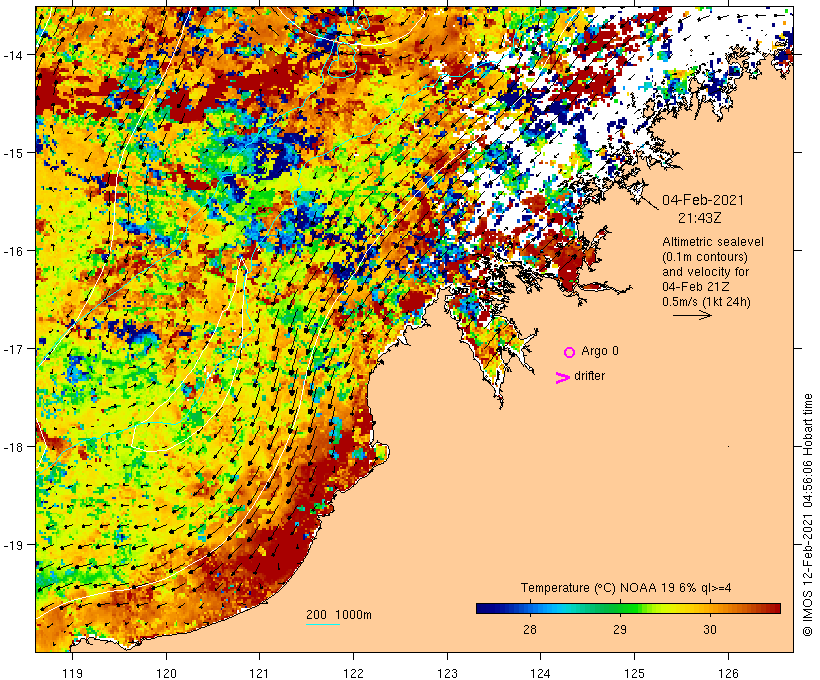
Task: Click the '(0.1m contours)' text
Action: coord(704,257)
